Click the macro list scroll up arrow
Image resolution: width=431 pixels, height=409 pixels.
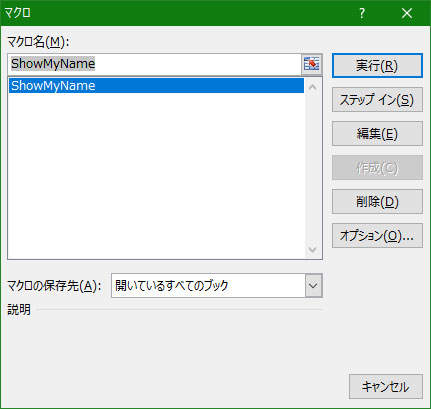coord(313,87)
